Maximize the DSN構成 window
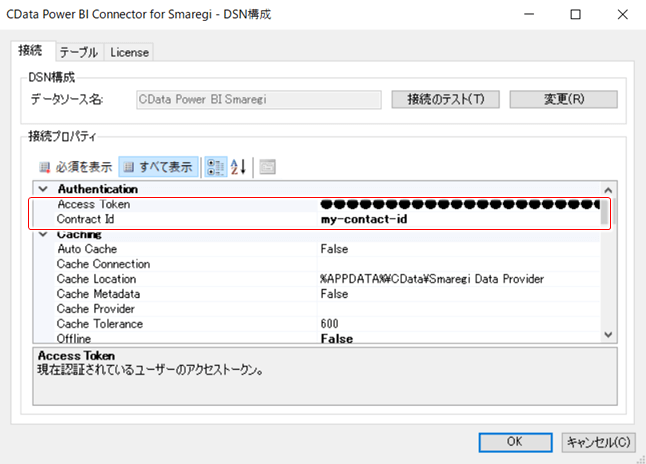Viewport: 646px width, 464px height. tap(575, 14)
